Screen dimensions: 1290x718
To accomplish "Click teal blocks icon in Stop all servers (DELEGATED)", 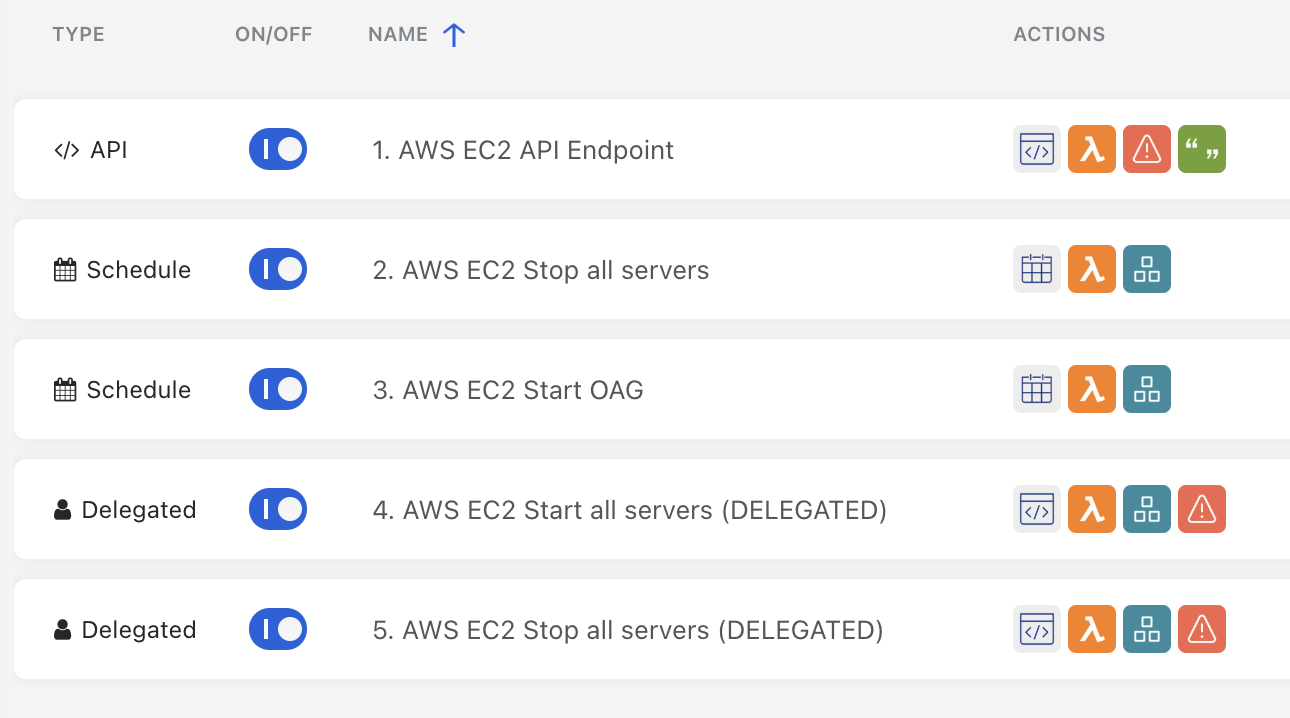I will pos(1146,630).
